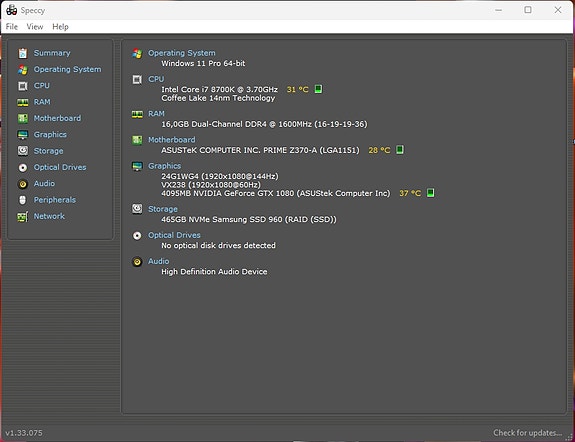This screenshot has width=575, height=442.
Task: Open the View menu
Action: 35,27
